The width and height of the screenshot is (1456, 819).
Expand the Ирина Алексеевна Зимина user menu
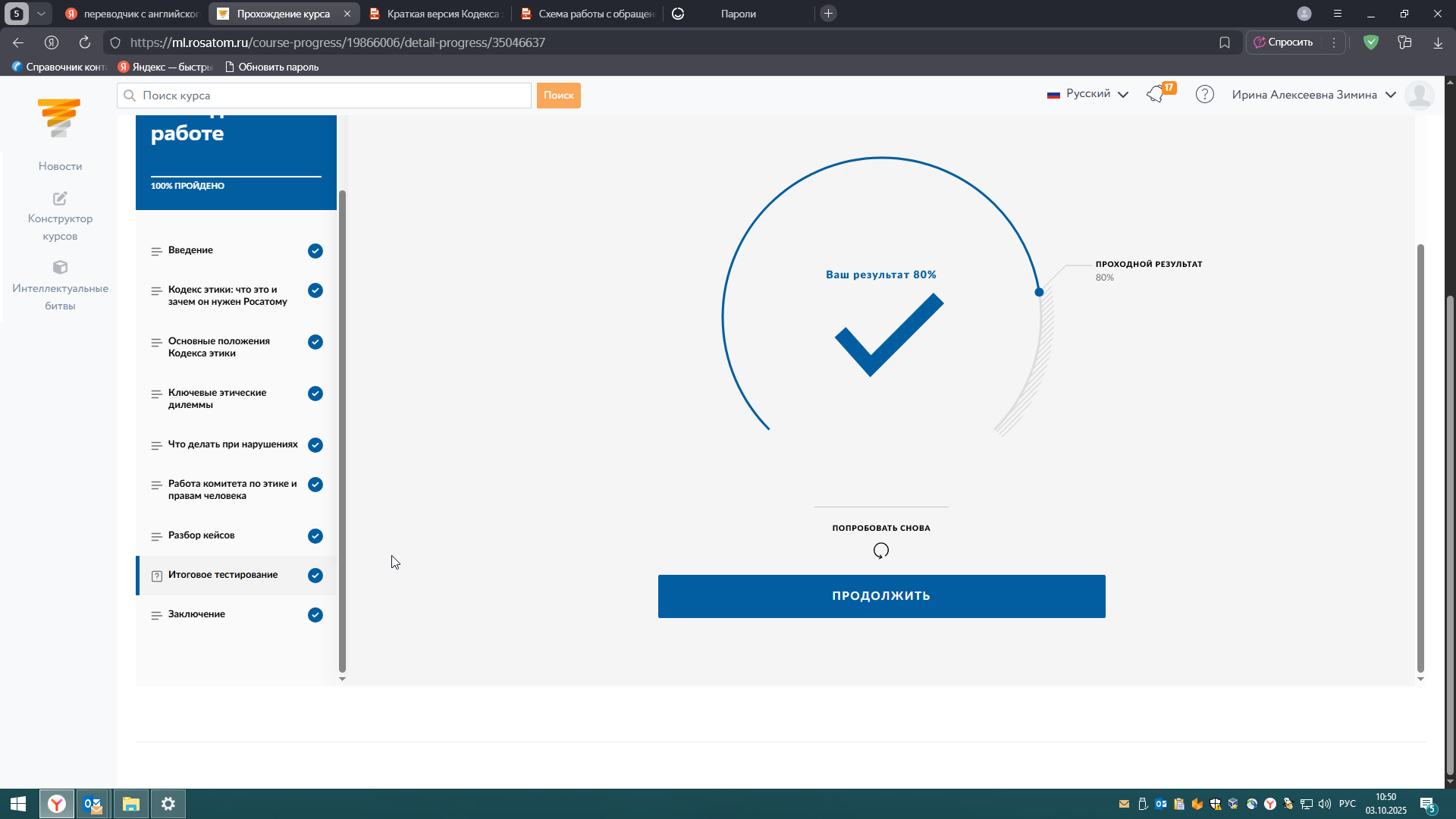pos(1391,95)
